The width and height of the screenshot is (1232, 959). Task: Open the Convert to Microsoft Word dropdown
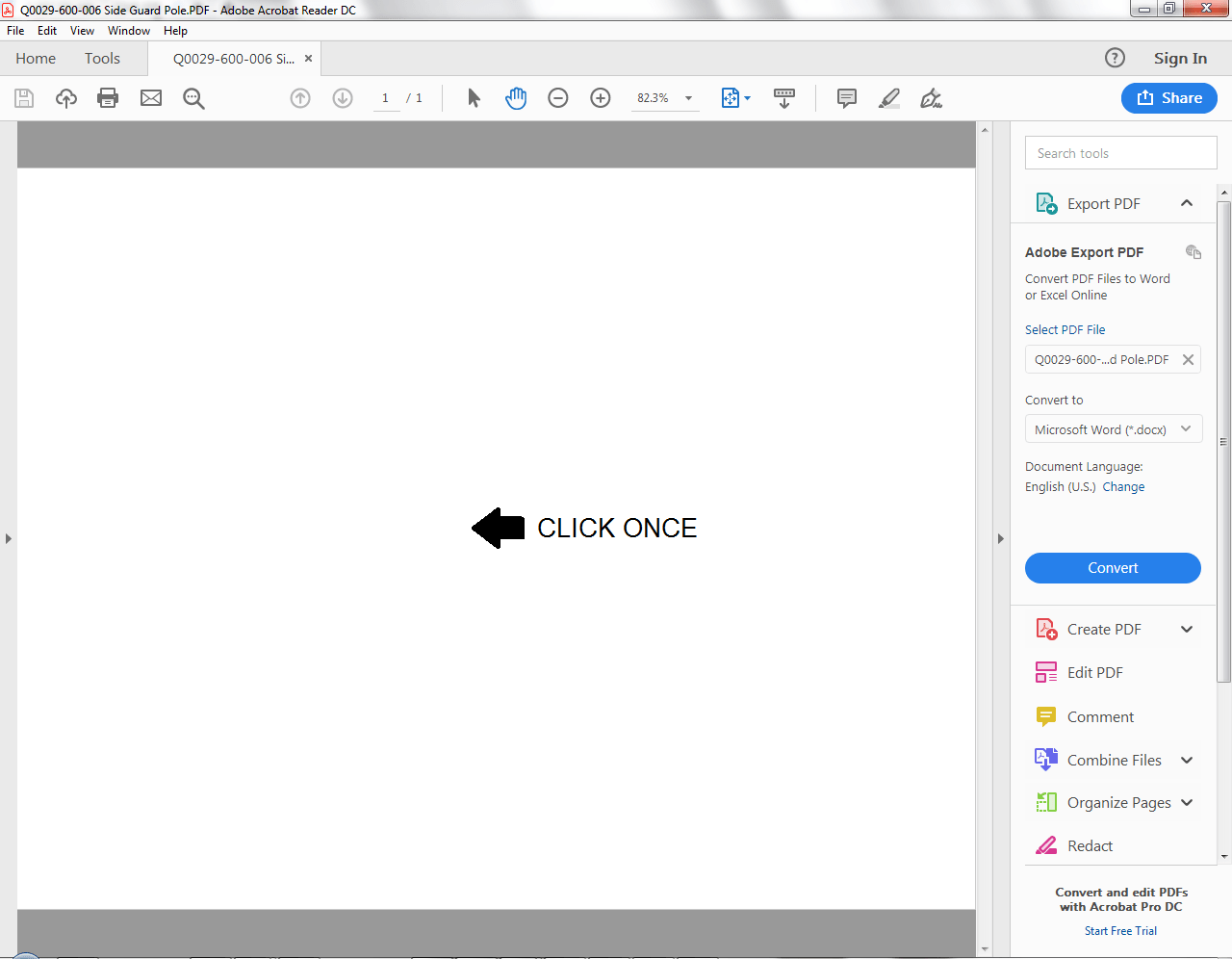click(1114, 429)
